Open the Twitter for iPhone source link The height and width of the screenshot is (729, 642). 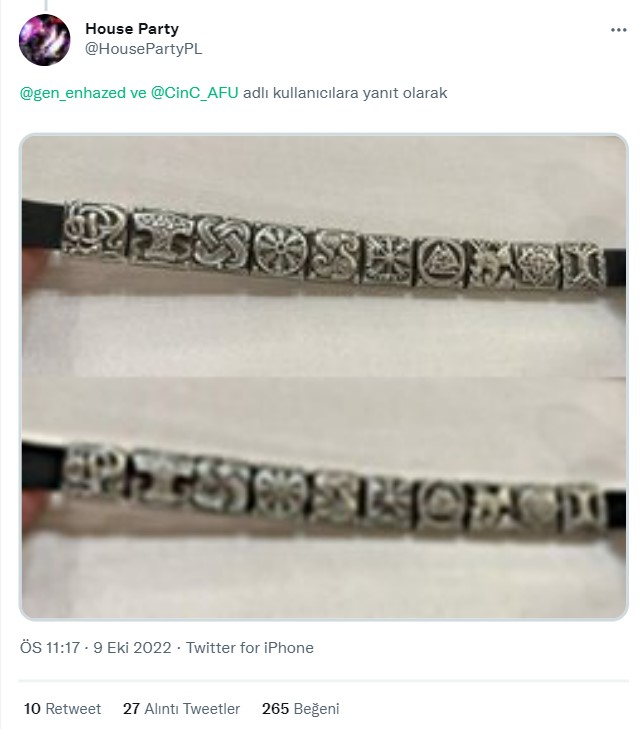coord(250,648)
